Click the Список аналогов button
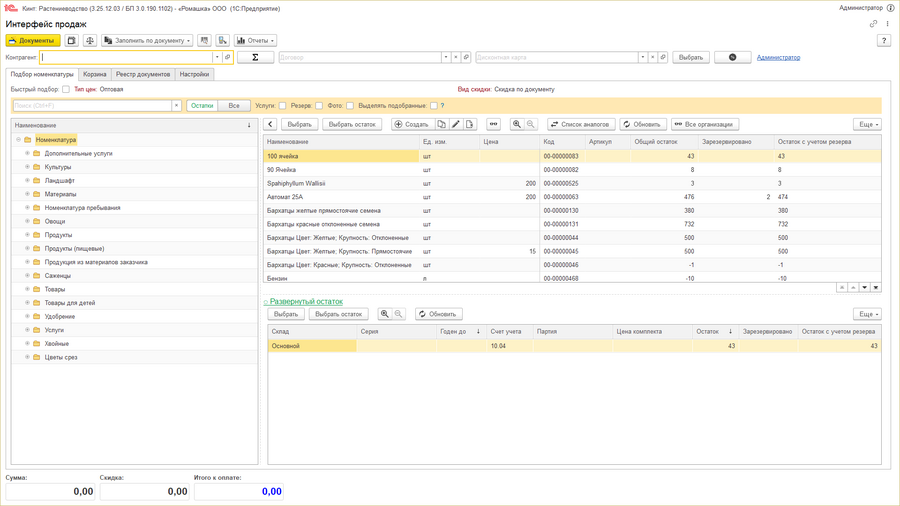 [x=581, y=125]
